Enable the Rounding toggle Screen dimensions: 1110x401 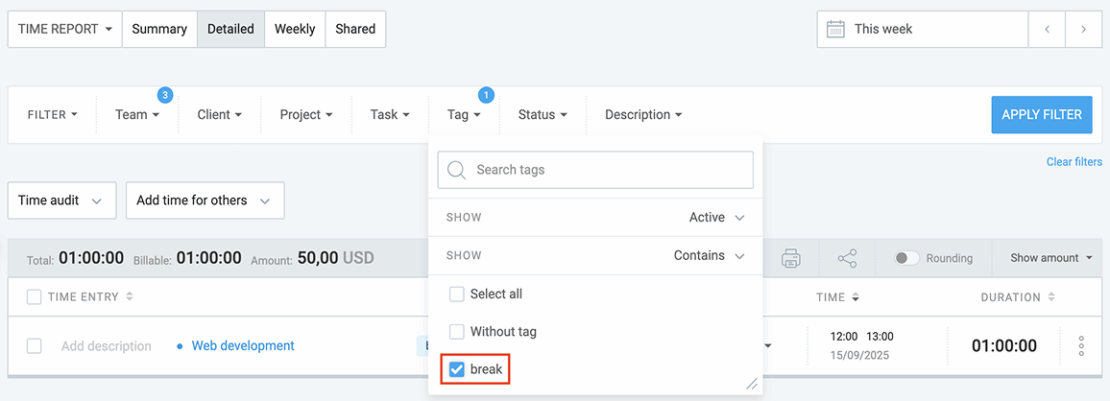pyautogui.click(x=907, y=258)
